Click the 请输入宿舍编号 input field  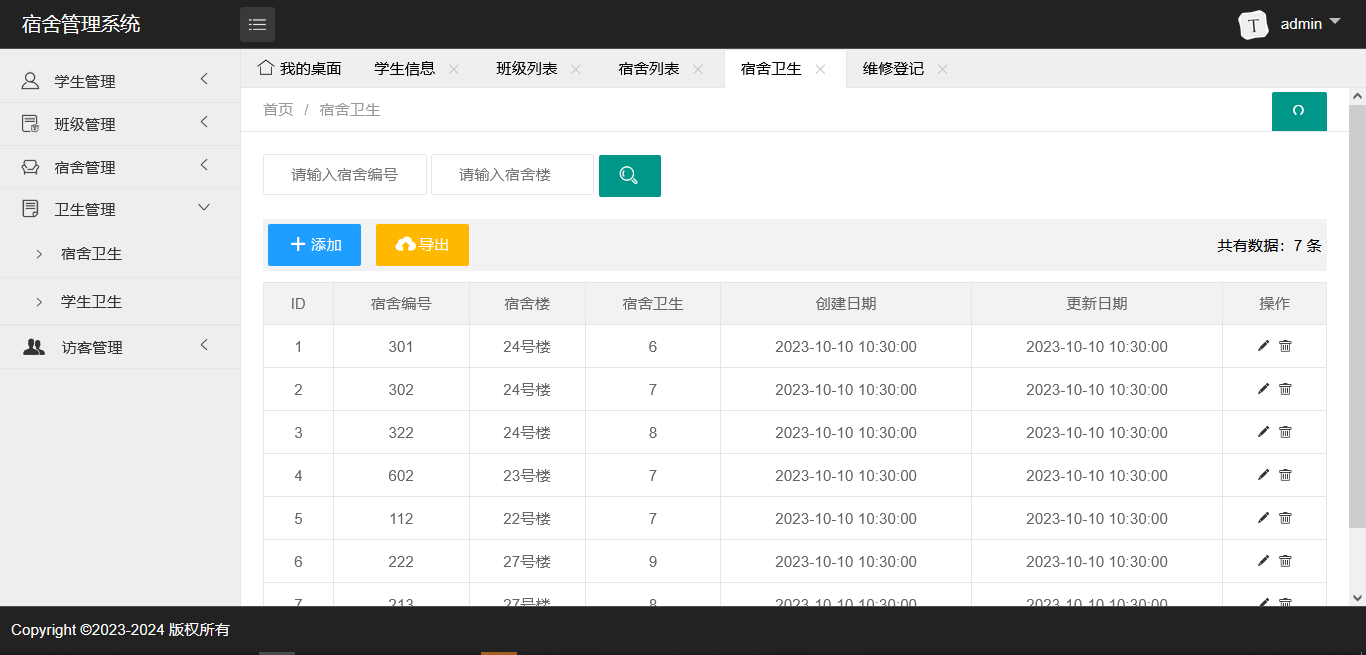344,175
